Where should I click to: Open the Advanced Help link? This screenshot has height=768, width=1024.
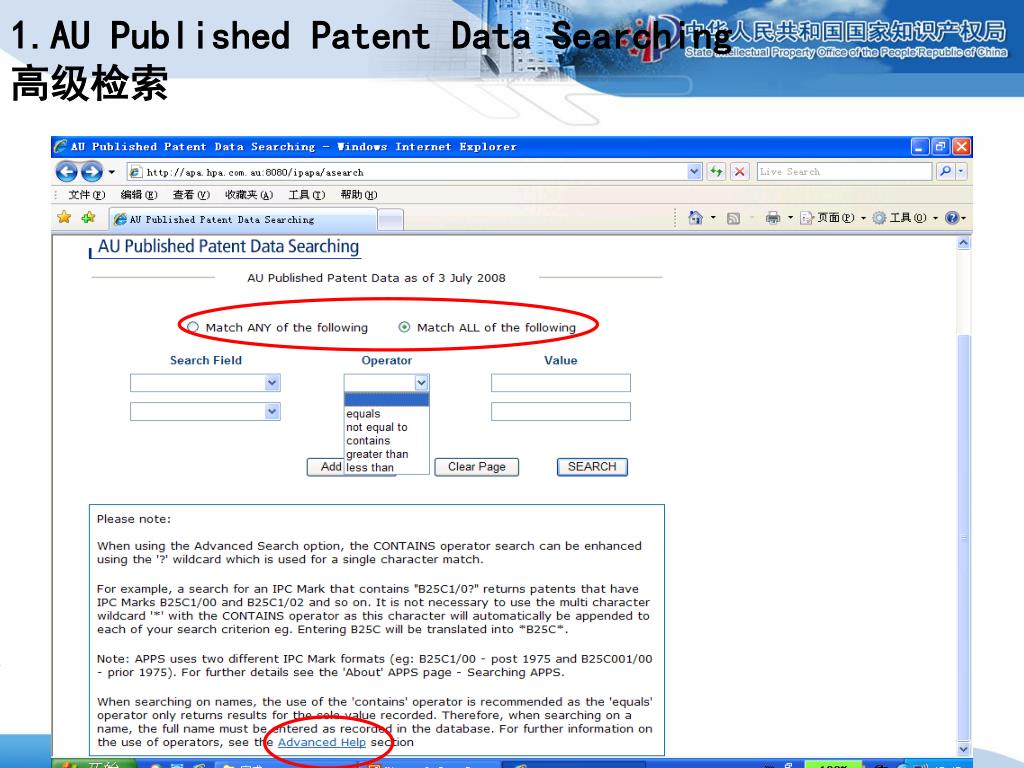[x=322, y=743]
